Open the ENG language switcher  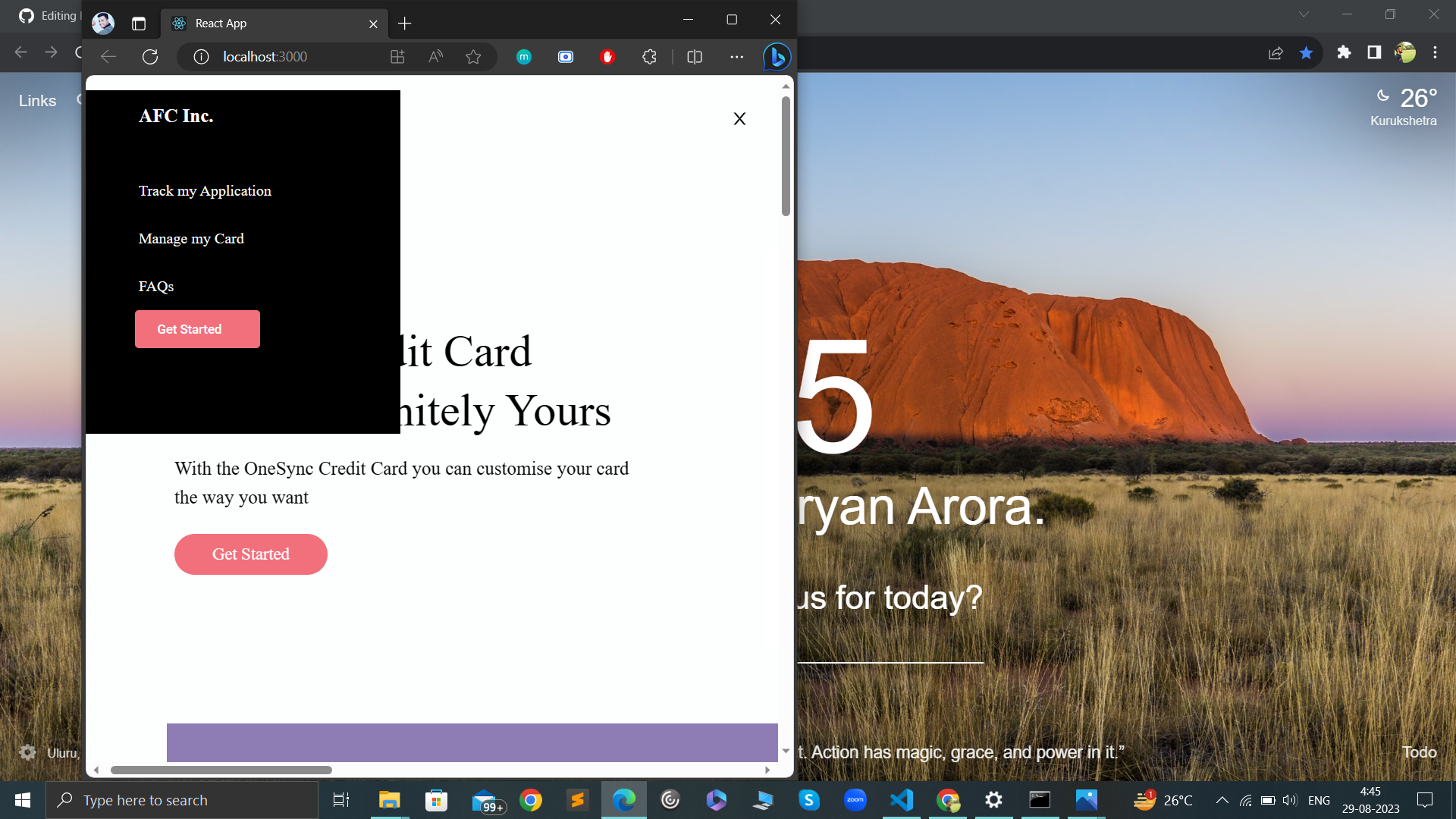(1319, 799)
